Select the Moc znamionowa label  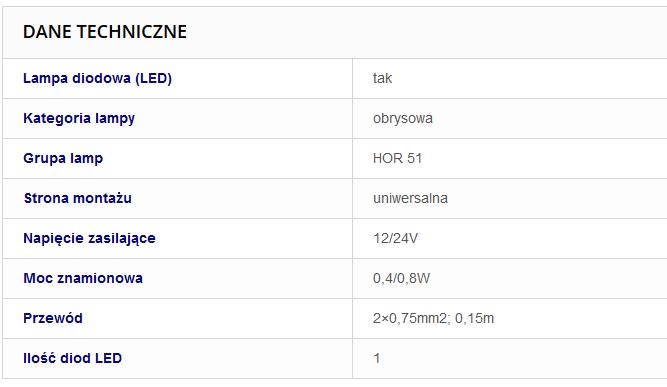(x=83, y=278)
